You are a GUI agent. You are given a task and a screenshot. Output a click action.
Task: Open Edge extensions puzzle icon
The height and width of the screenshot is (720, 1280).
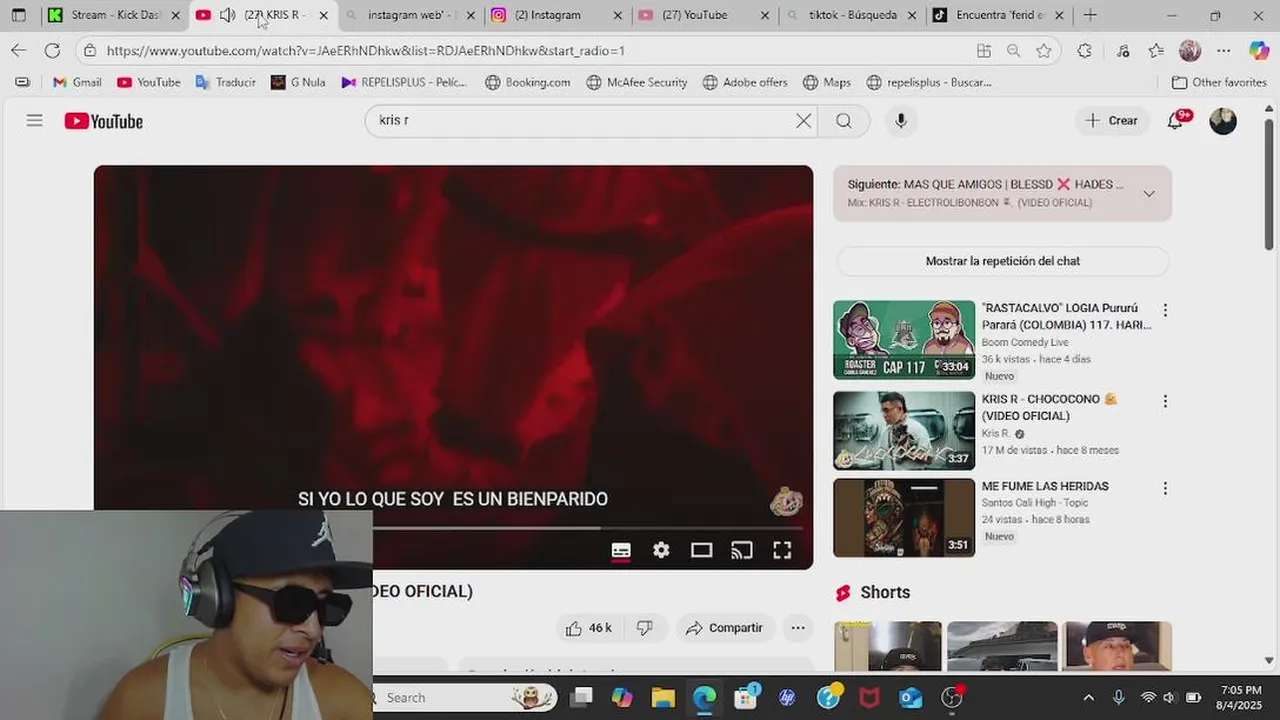pos(1085,50)
